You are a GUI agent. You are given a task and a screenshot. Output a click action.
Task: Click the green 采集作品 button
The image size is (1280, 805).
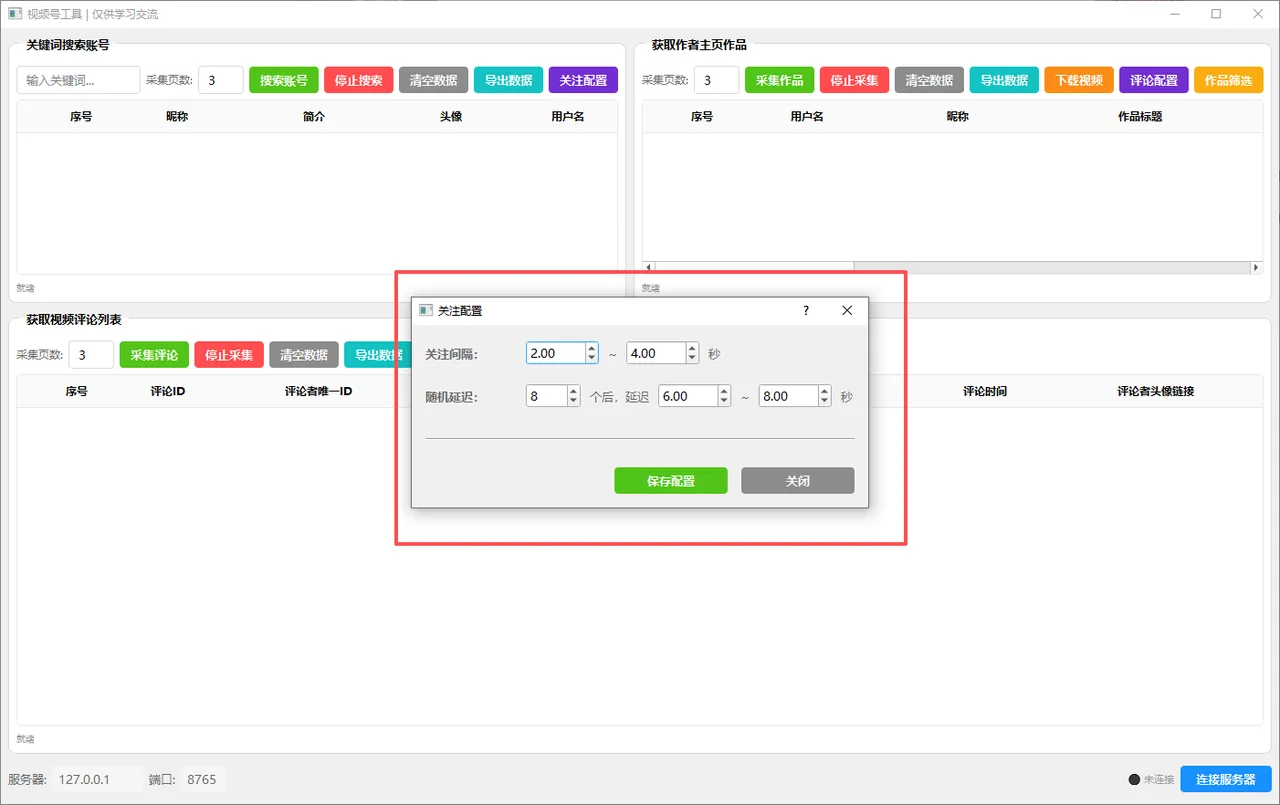[x=780, y=80]
